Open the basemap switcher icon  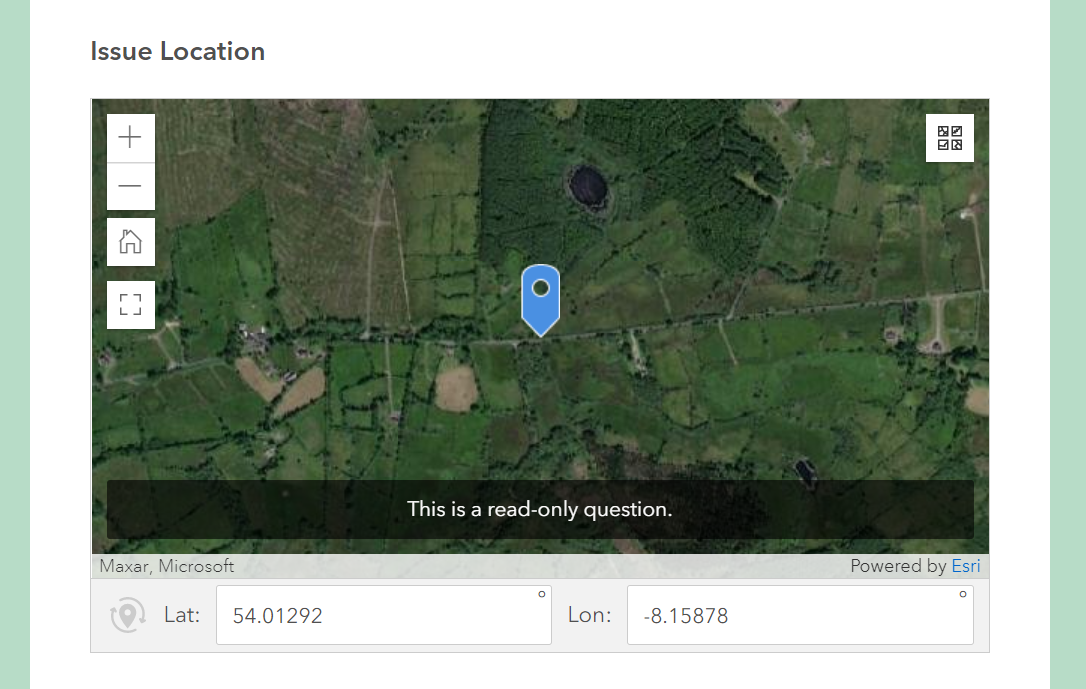point(949,138)
